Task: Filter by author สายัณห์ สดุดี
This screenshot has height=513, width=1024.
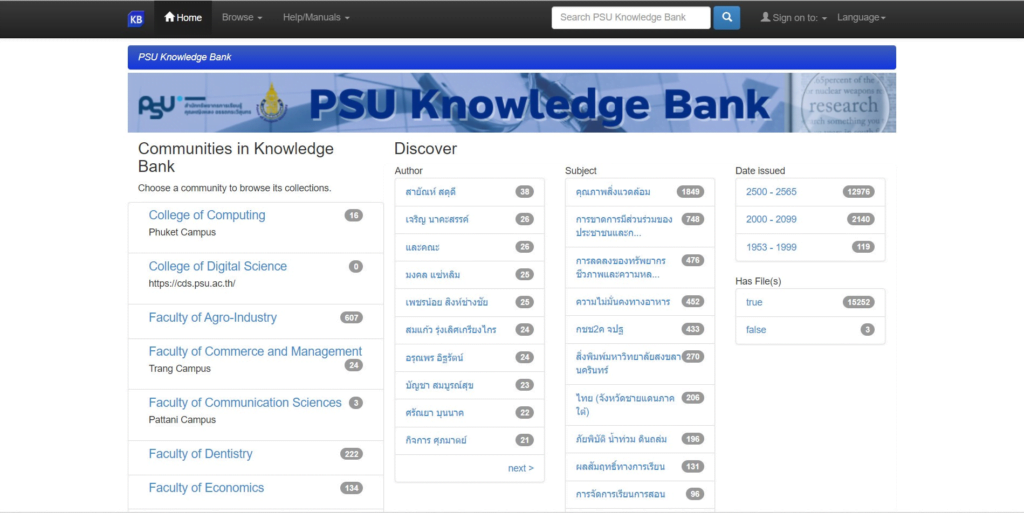Action: coord(430,192)
